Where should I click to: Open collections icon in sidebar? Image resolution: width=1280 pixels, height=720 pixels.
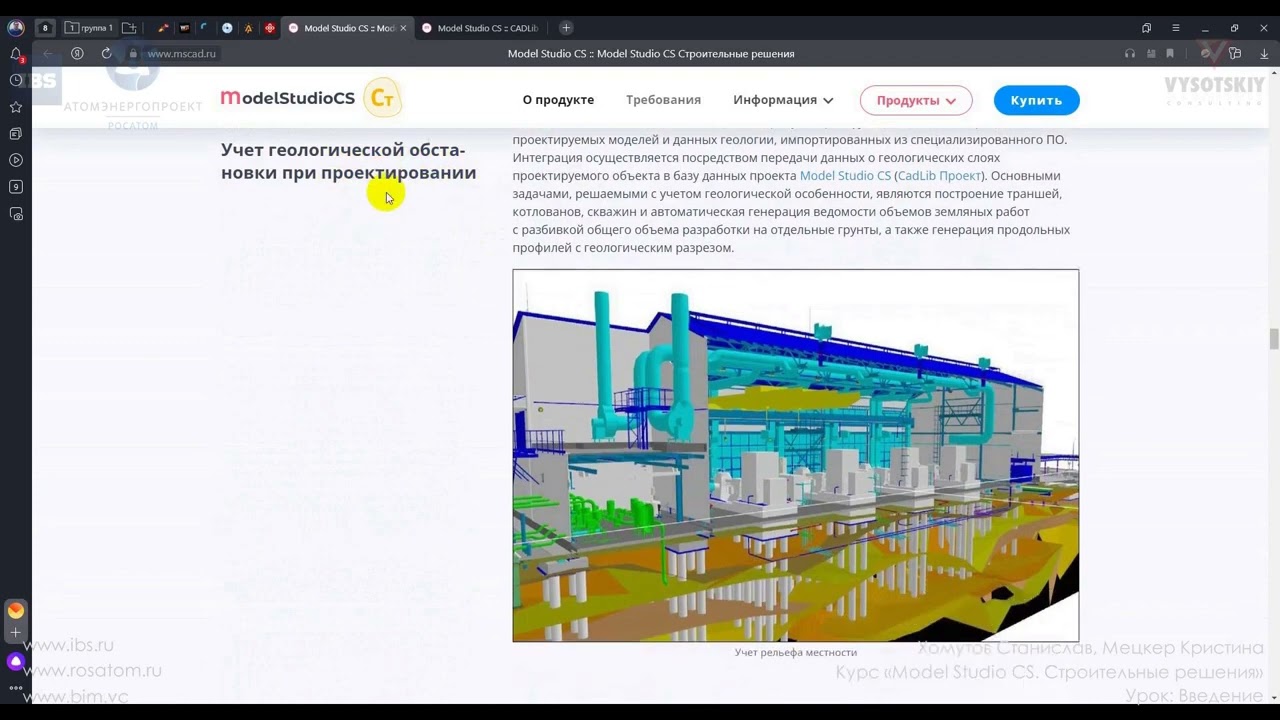pyautogui.click(x=16, y=133)
